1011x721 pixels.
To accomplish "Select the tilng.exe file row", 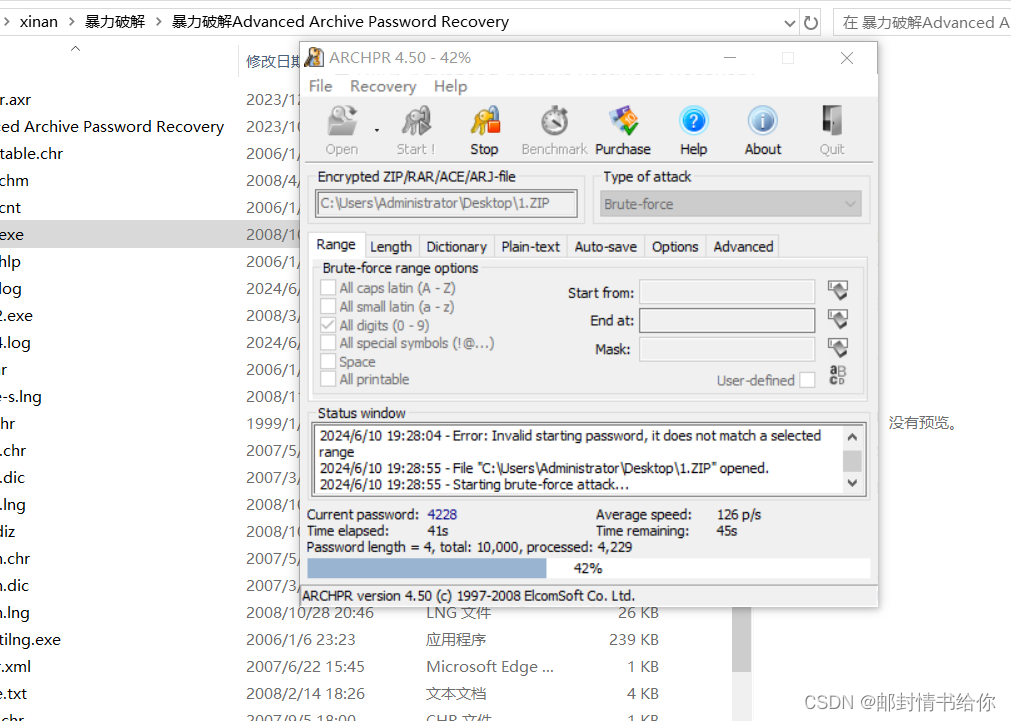I will click(x=329, y=640).
